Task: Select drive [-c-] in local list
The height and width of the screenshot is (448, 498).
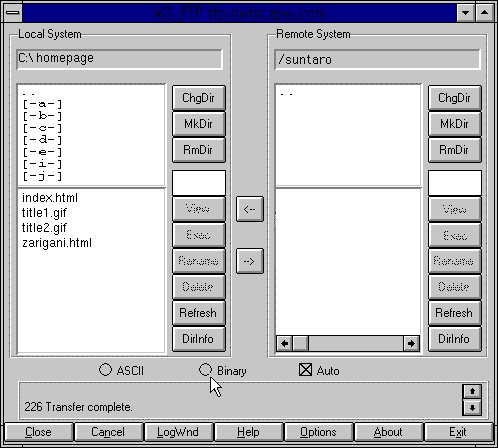Action: [x=42, y=128]
